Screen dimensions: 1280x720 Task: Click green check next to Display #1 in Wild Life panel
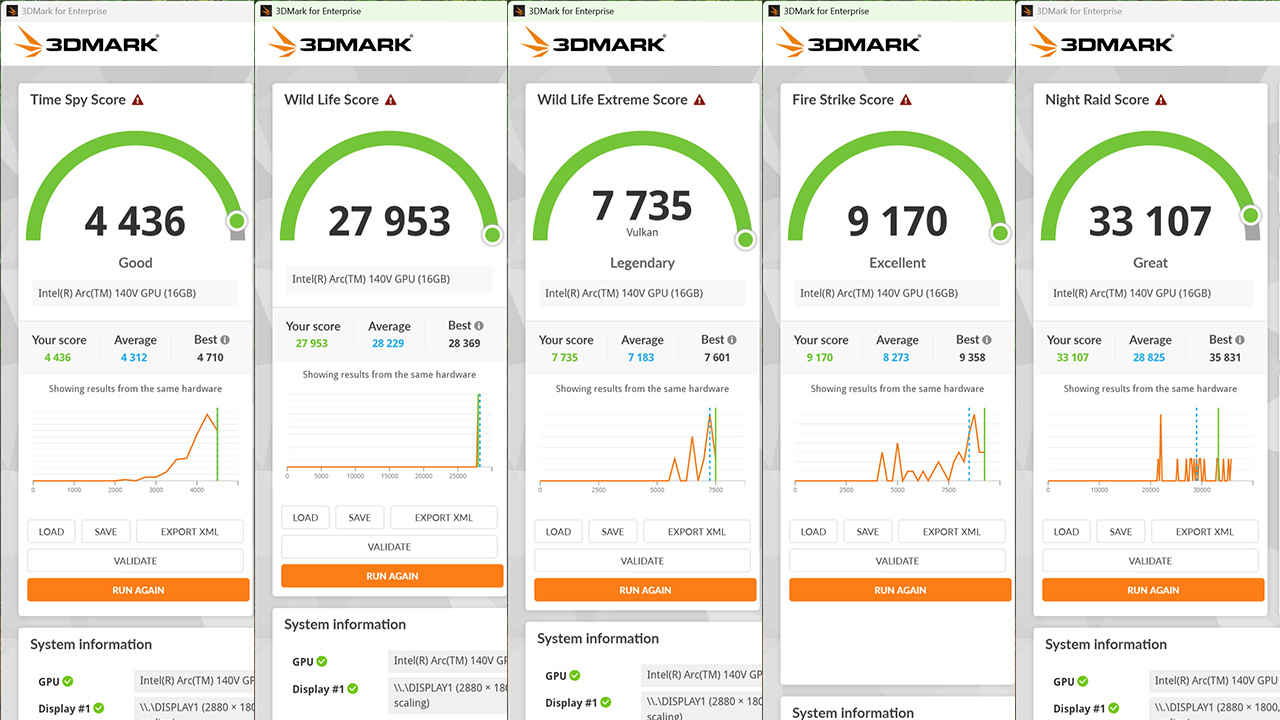(352, 689)
